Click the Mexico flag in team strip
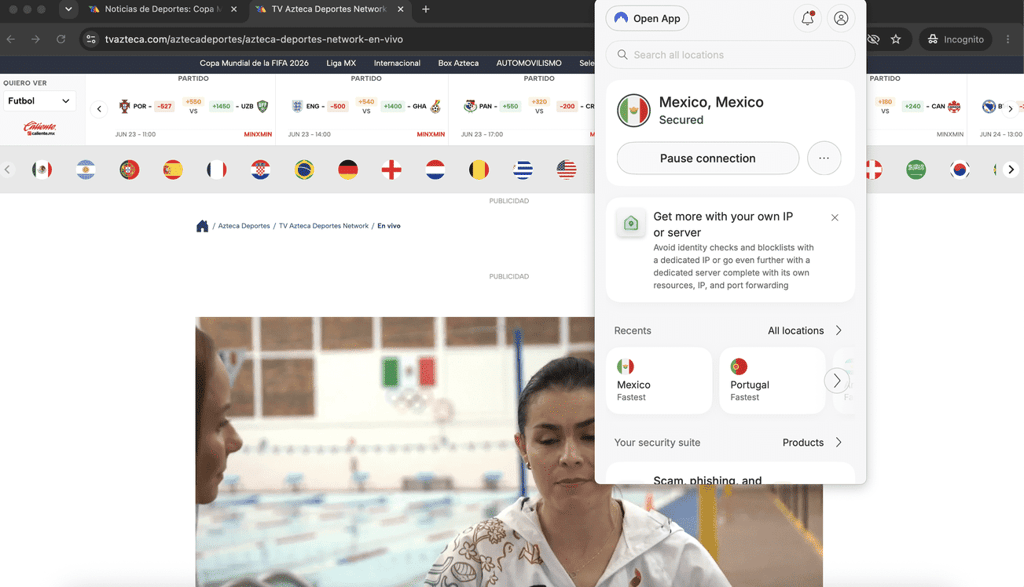1024x587 pixels. pyautogui.click(x=42, y=170)
